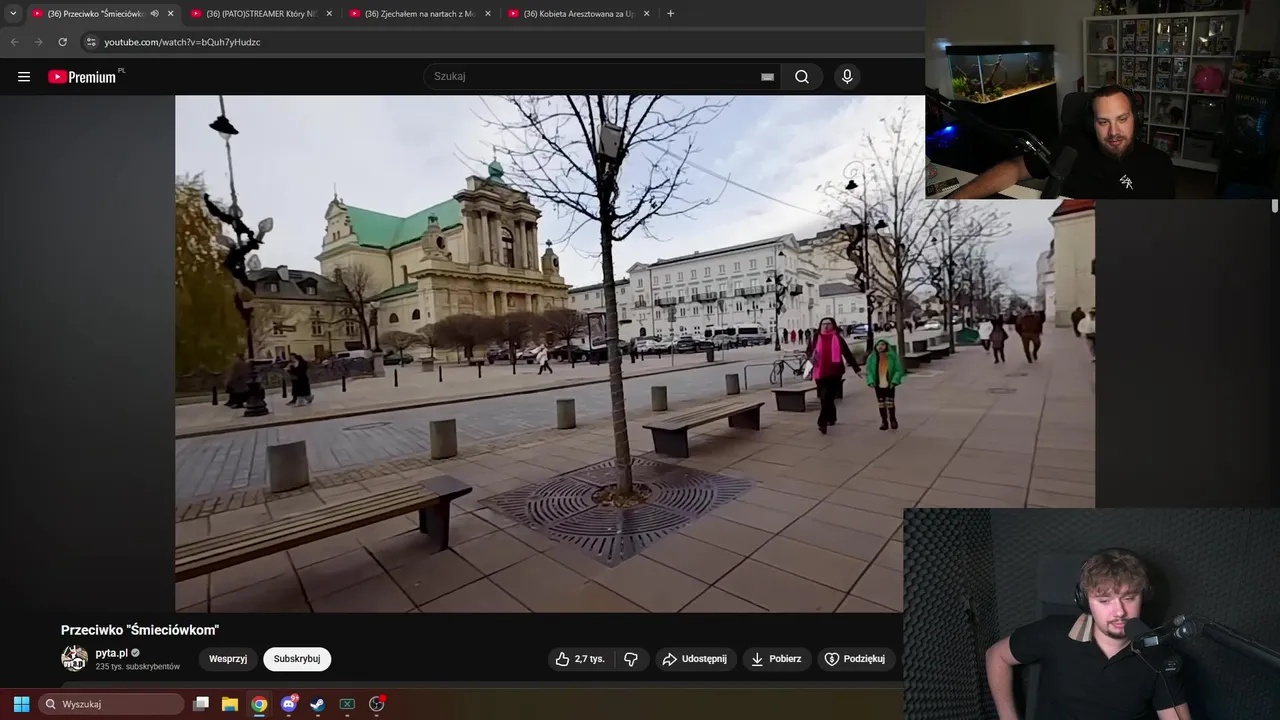Mute audio on the Przeciwko tab speaker icon

(x=154, y=14)
